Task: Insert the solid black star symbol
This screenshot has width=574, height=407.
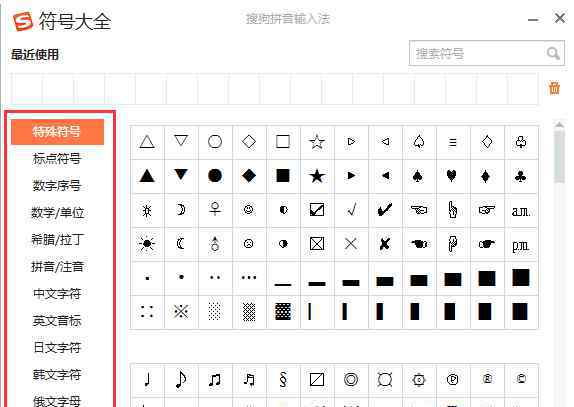Action: coord(317,176)
